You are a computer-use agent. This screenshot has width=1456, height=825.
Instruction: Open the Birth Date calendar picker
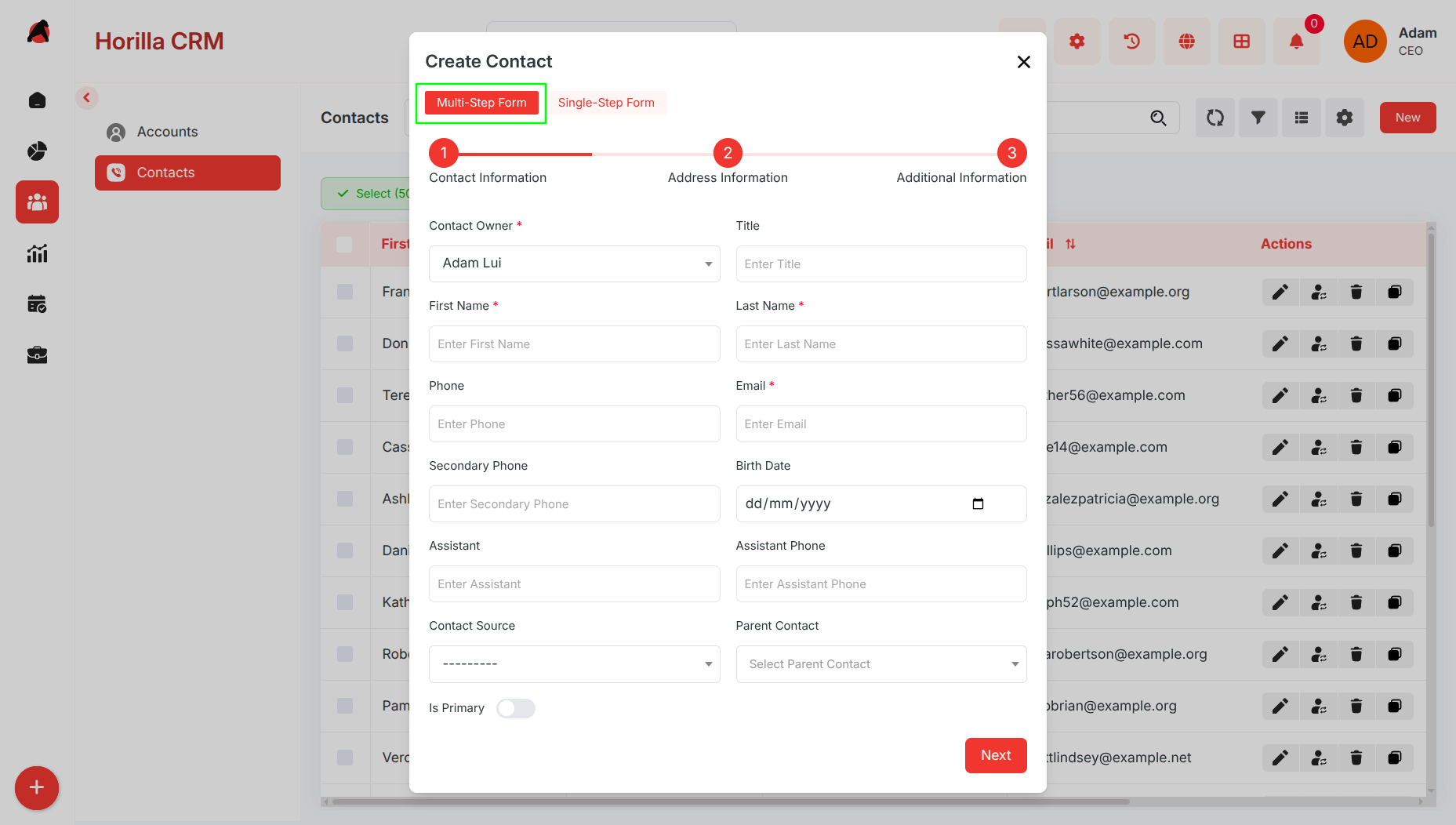tap(978, 503)
